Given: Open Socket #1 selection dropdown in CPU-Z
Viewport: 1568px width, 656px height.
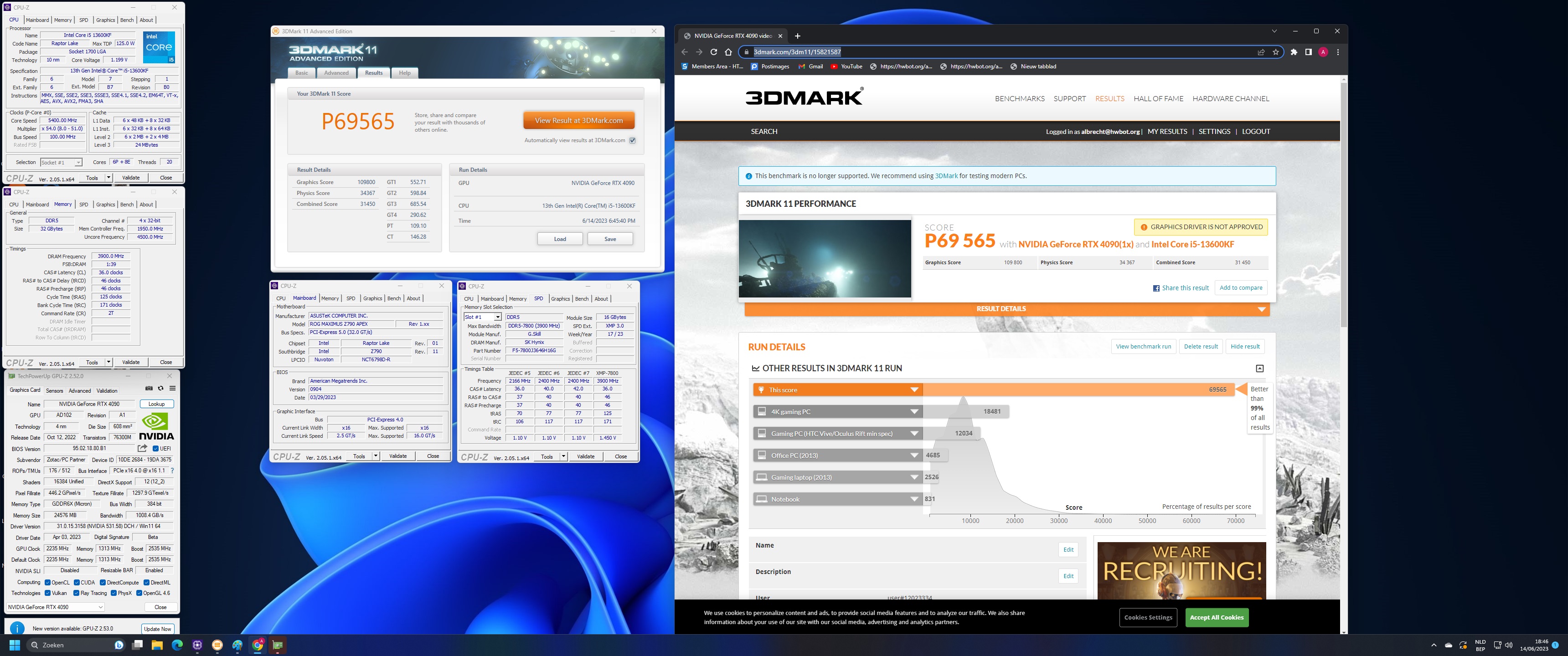Looking at the screenshot, I should 61,163.
